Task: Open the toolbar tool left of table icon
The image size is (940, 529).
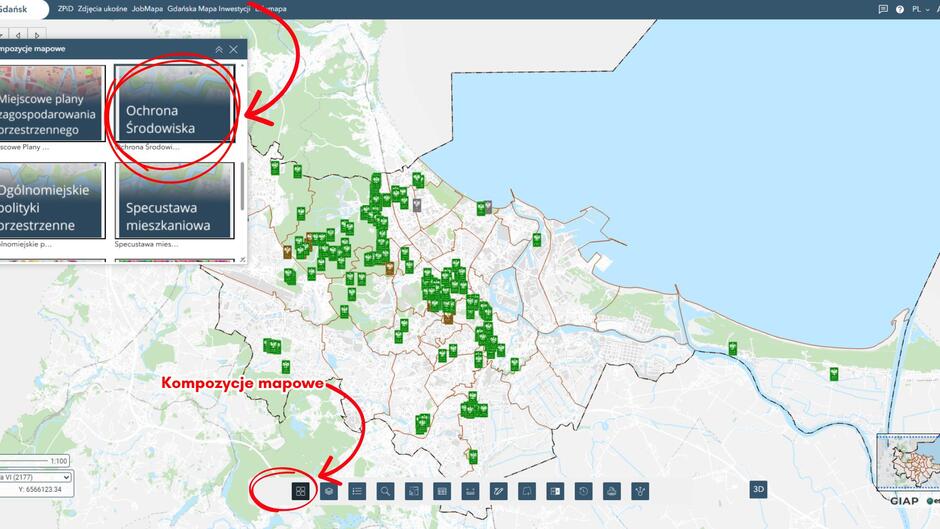Action: point(414,491)
